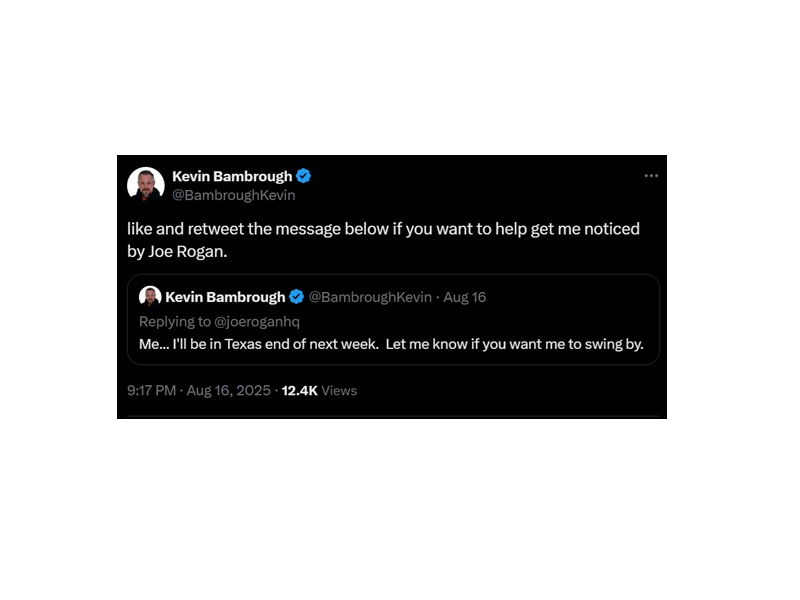Open the @joeroganhq mention
This screenshot has height=600, width=800.
[x=257, y=321]
